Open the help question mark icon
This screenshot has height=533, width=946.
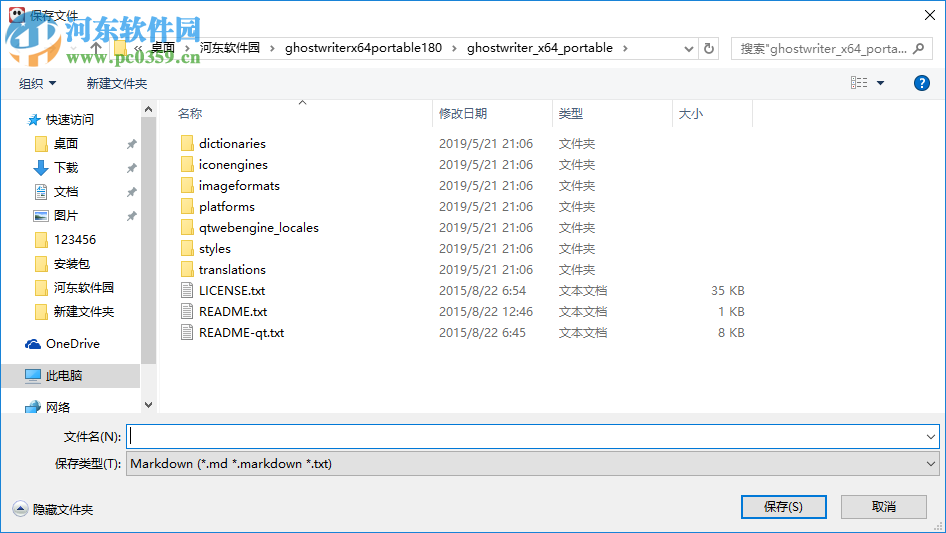point(921,83)
